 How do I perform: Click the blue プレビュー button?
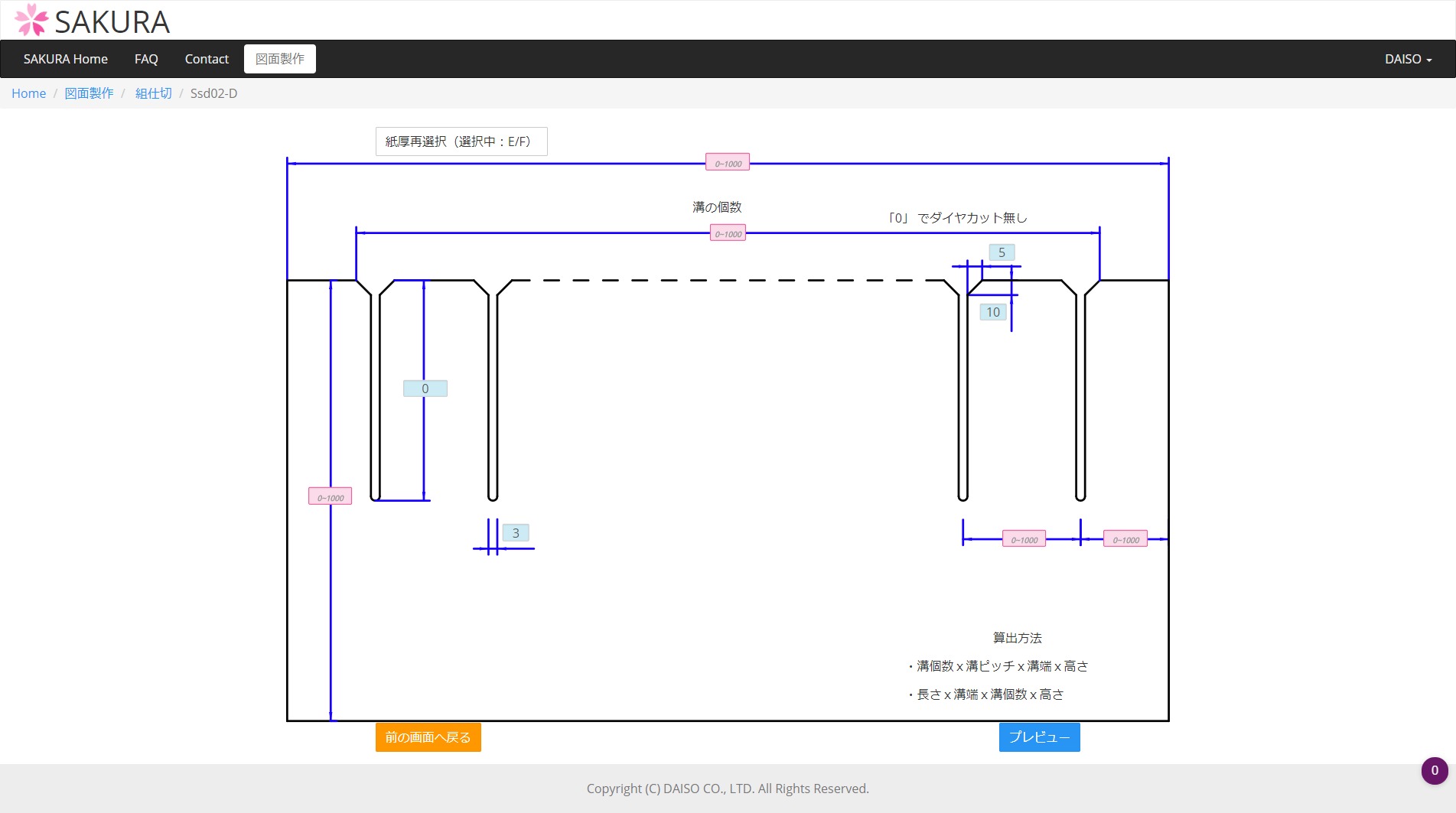[x=1039, y=737]
